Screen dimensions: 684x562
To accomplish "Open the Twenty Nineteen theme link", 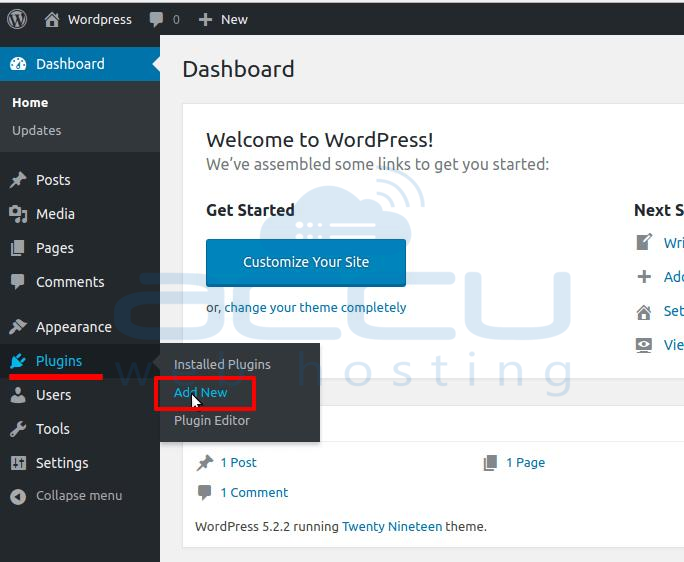I will 392,527.
